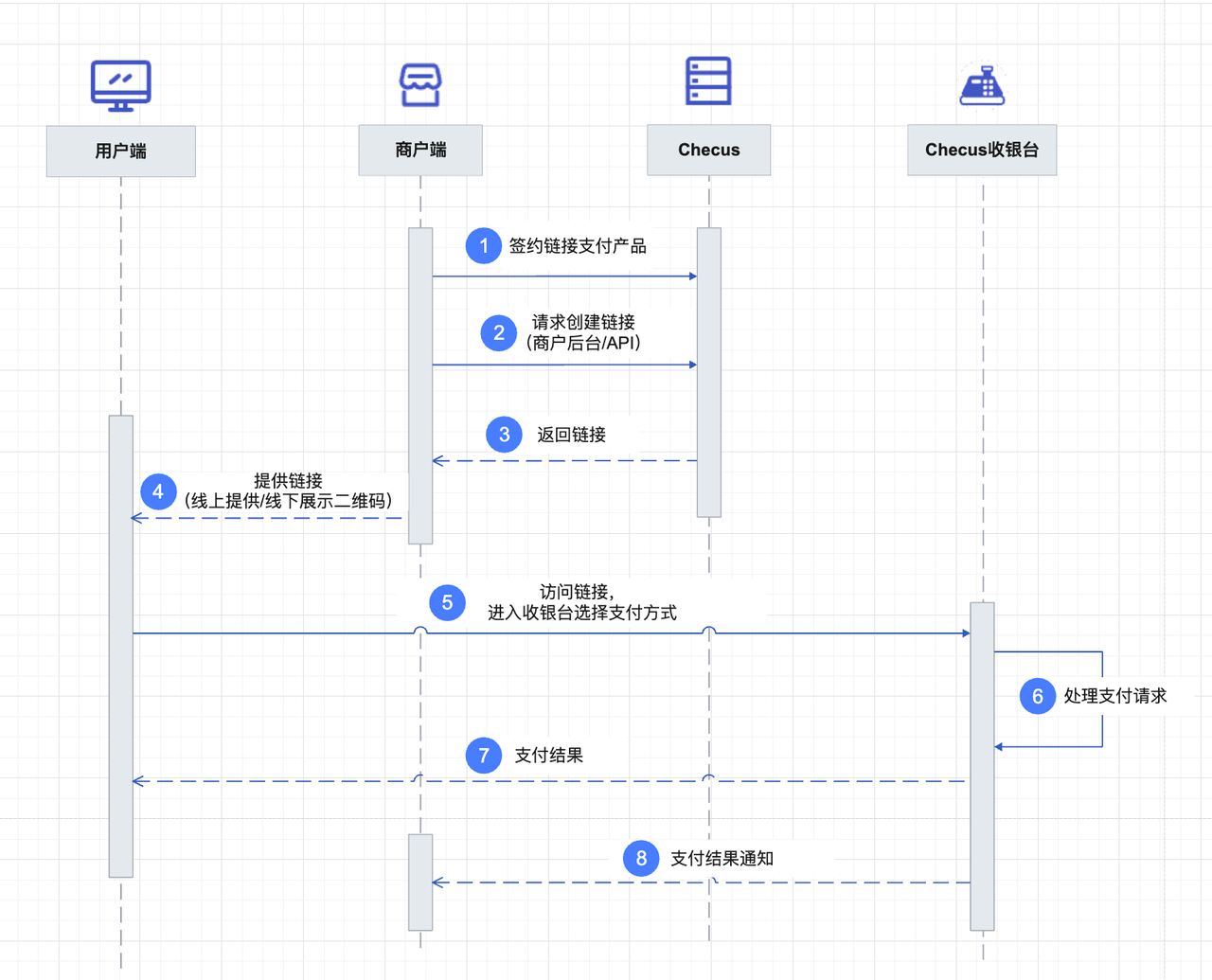Select the step 6 number badge
The image size is (1212, 980).
pos(1038,696)
